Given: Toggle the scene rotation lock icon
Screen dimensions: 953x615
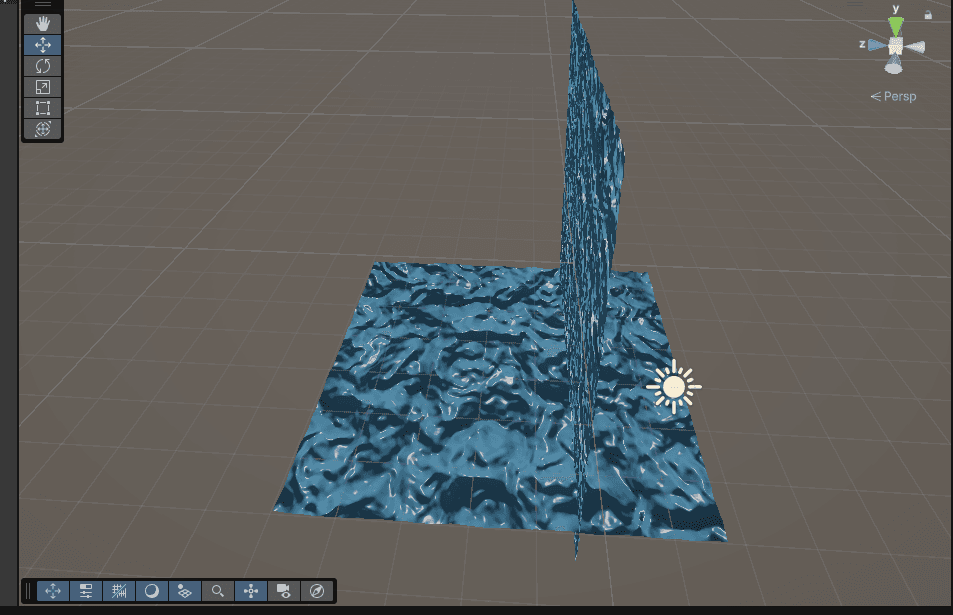Looking at the screenshot, I should coord(928,15).
